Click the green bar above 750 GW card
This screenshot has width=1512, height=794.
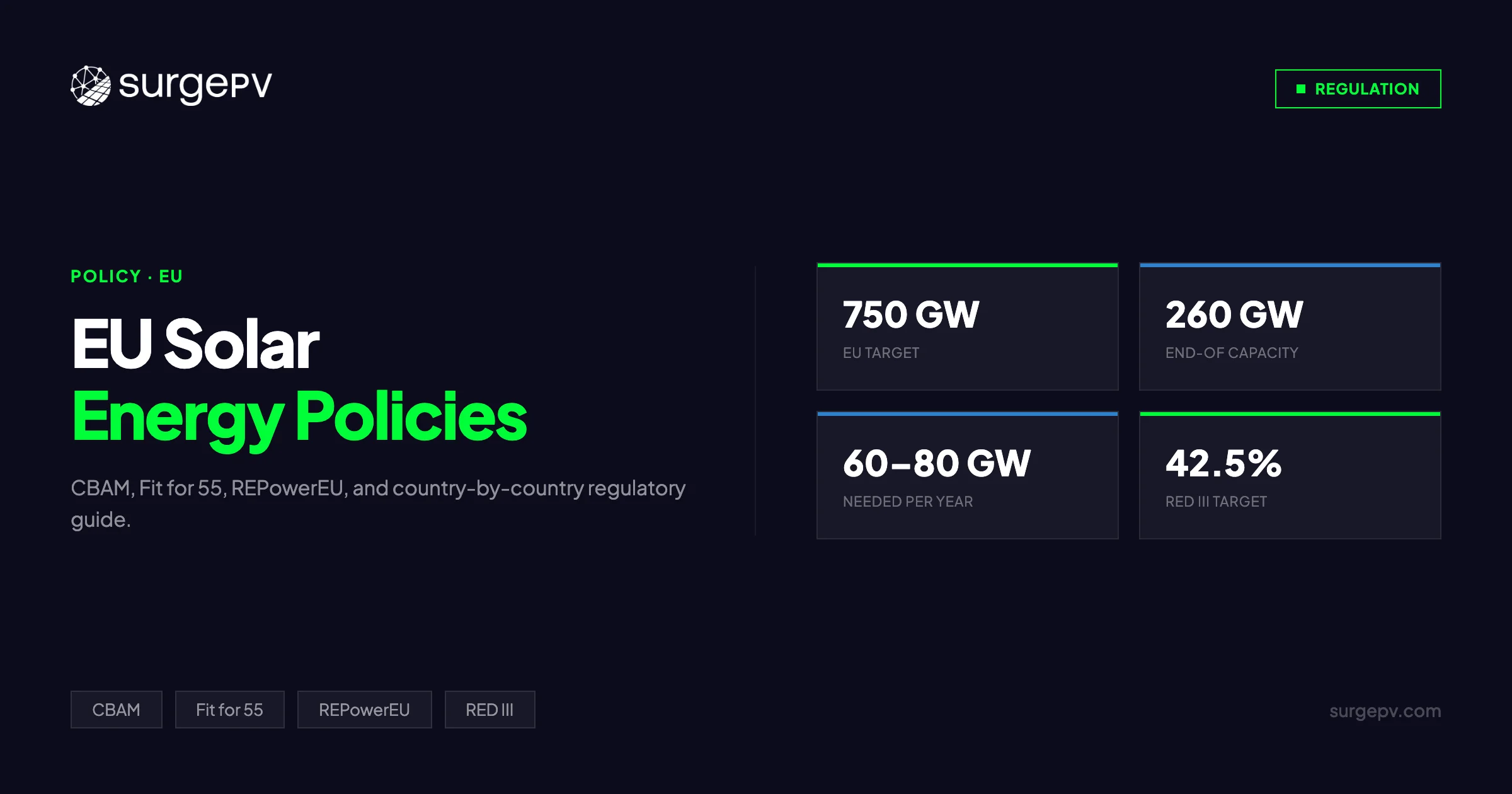967,265
